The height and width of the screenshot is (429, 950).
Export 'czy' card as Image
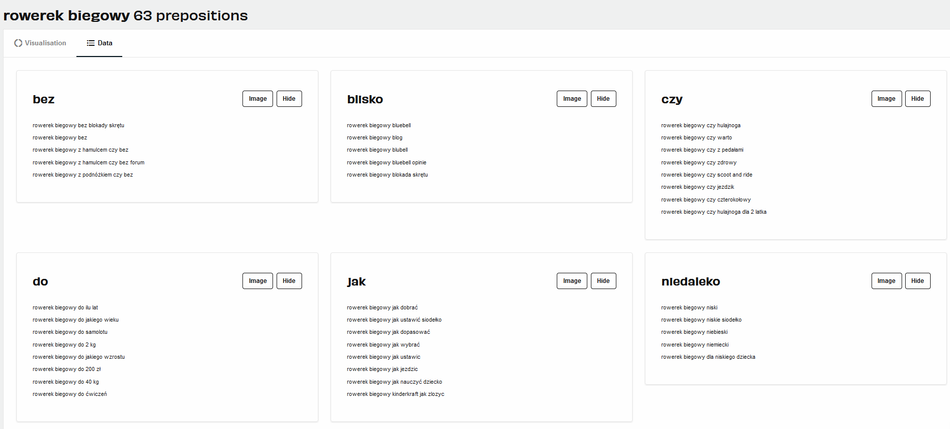pyautogui.click(x=886, y=99)
